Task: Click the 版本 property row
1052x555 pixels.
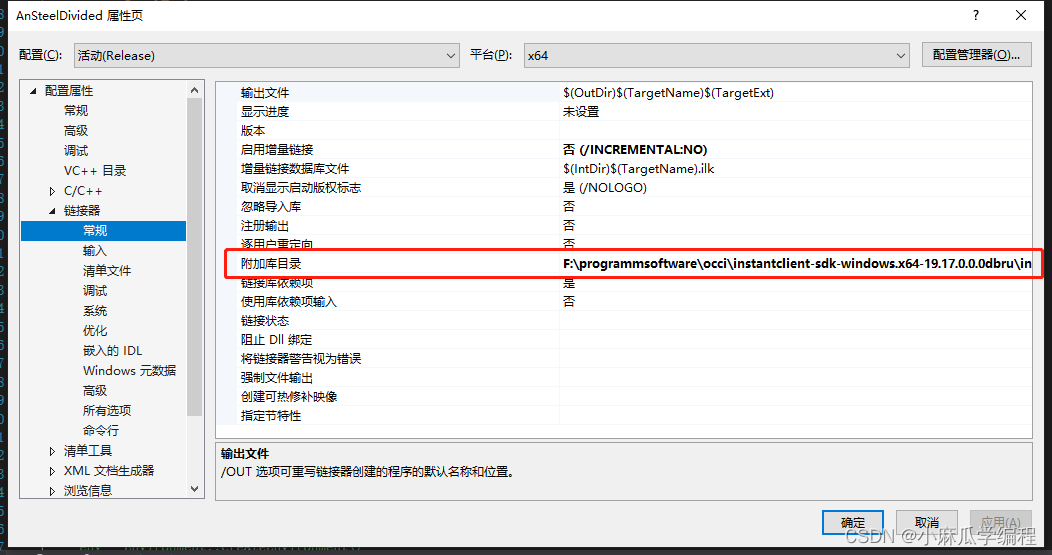Action: (623, 131)
